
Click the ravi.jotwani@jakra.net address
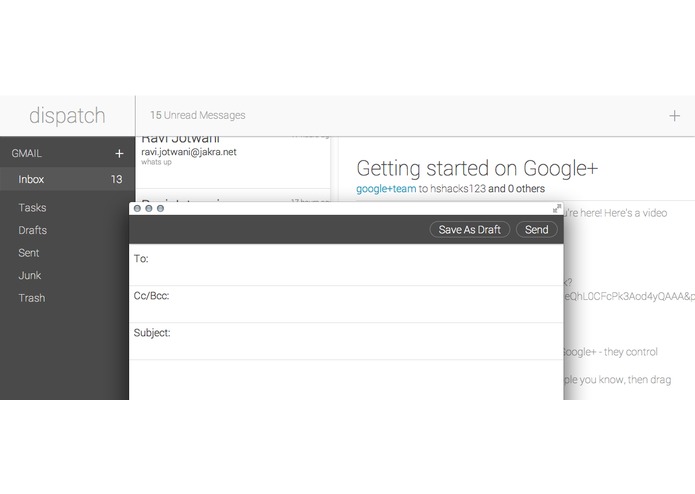pyautogui.click(x=189, y=152)
